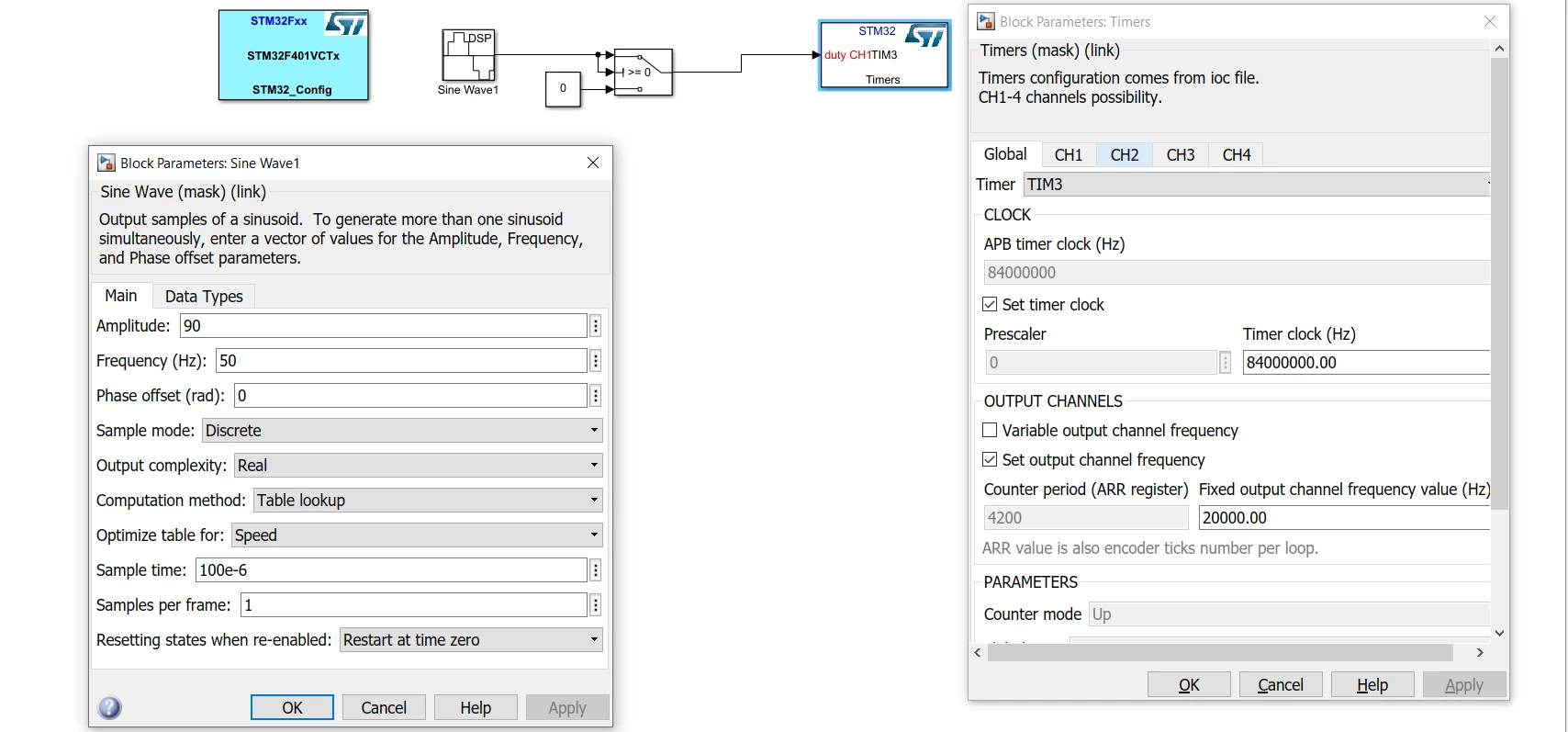The width and height of the screenshot is (1568, 732).
Task: Select the STM32_Config block in the model
Action: pos(294,55)
